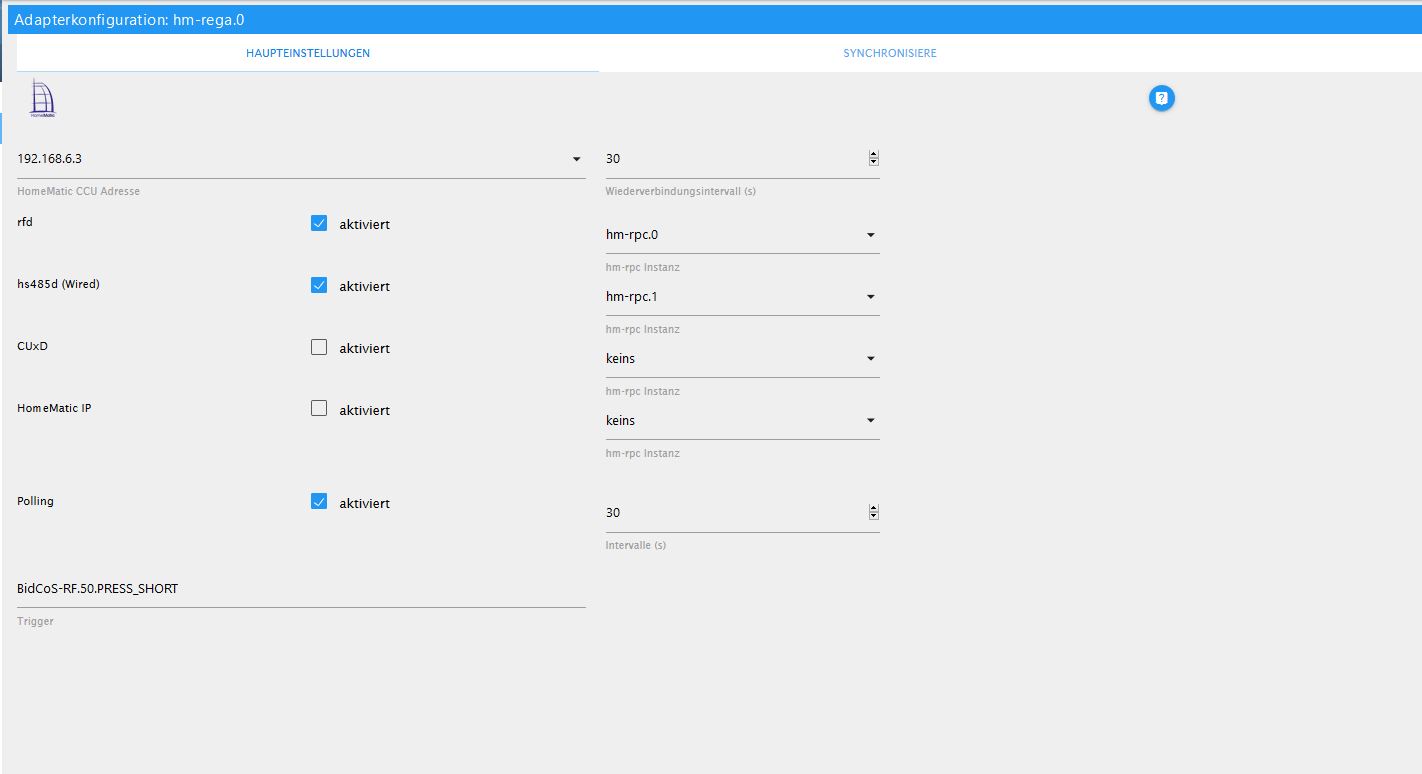Click the hs485d (Wired) label
1422x774 pixels.
tap(58, 284)
